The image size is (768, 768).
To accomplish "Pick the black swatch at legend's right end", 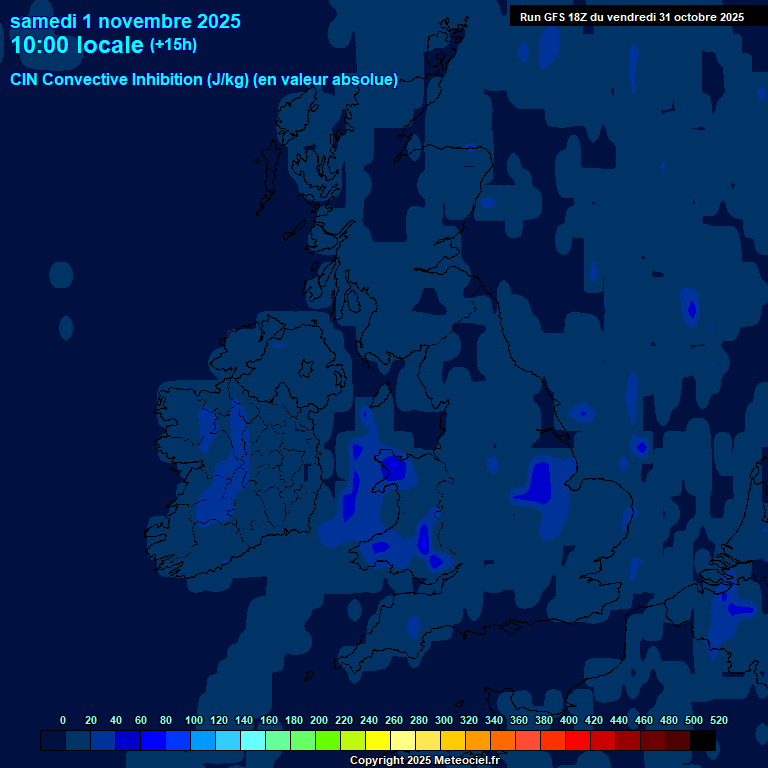I will click(703, 740).
